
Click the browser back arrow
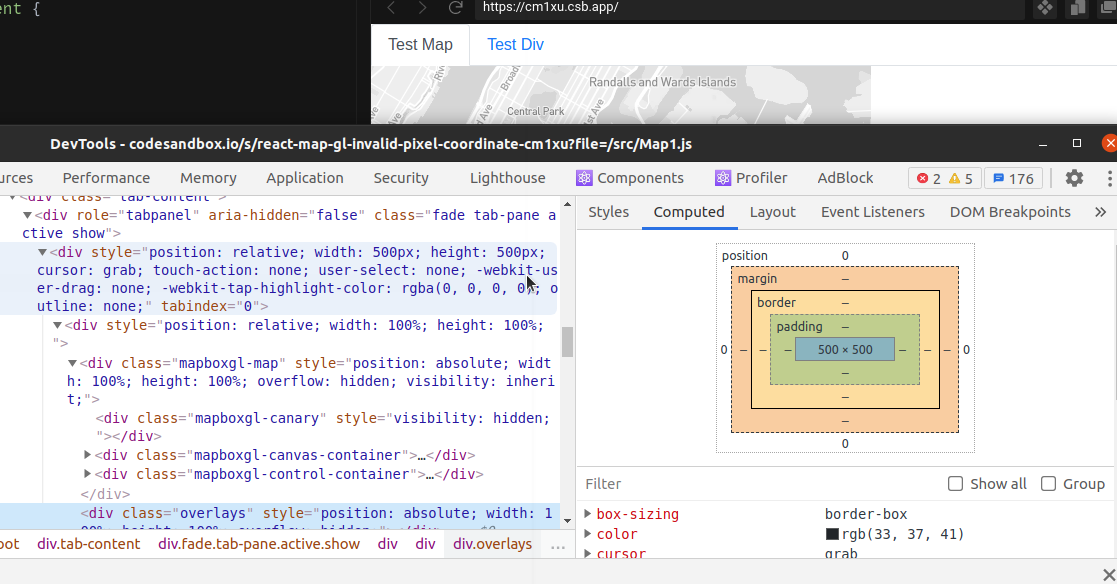click(x=390, y=7)
